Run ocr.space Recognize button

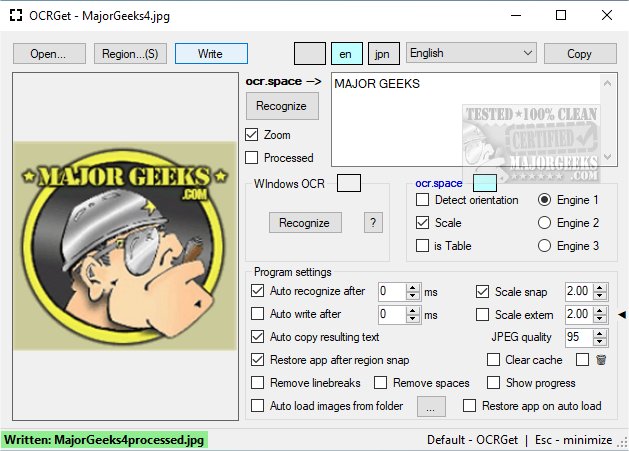pos(282,106)
